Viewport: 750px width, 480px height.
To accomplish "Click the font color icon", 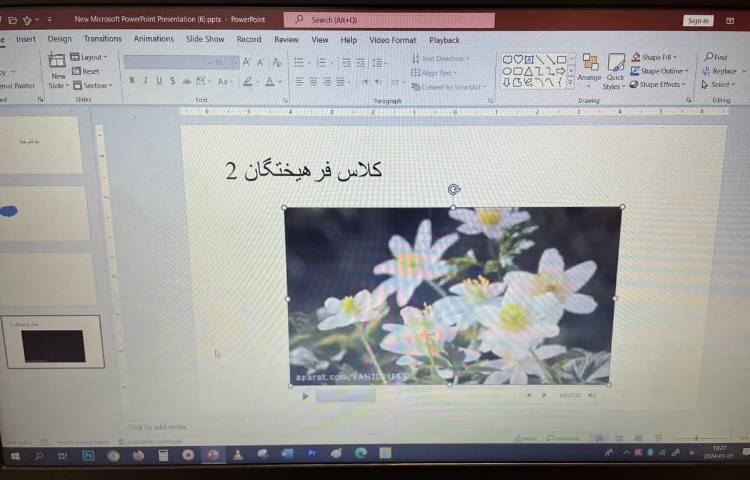I will pyautogui.click(x=270, y=82).
